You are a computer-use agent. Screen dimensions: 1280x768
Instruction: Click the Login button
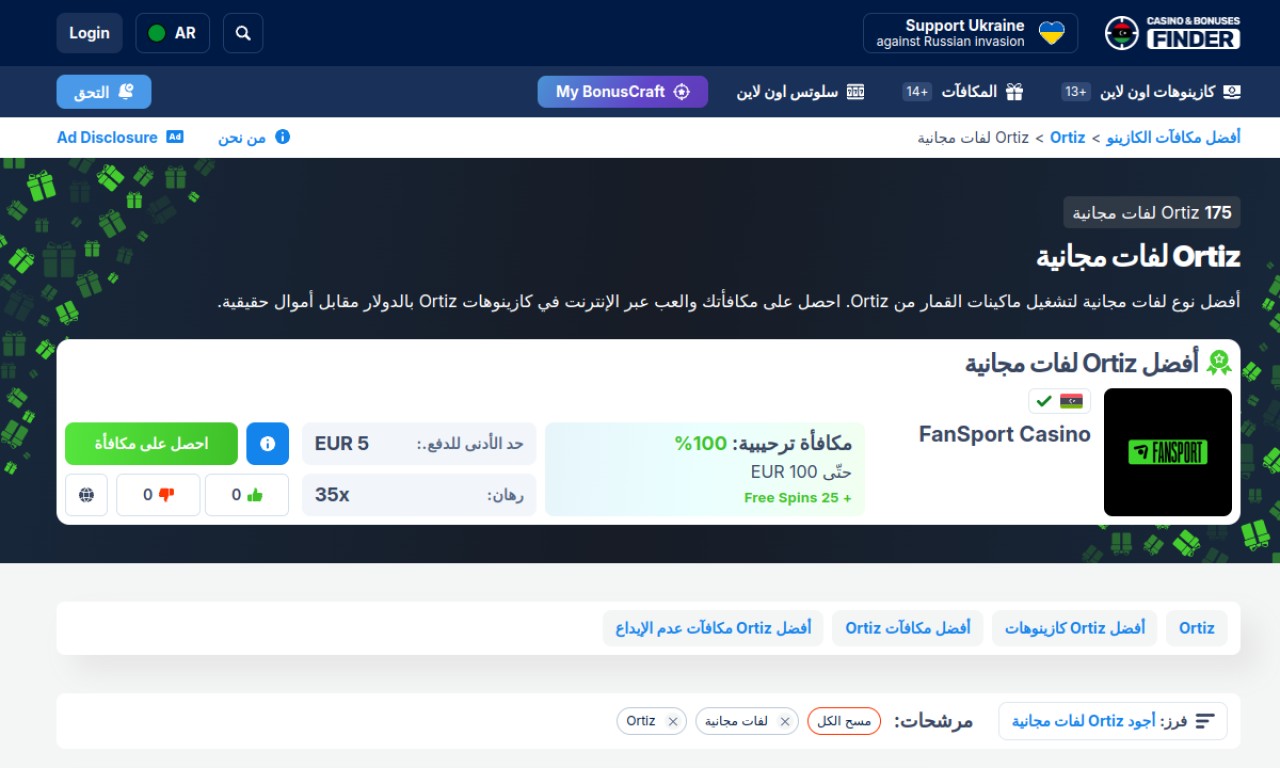tap(89, 33)
